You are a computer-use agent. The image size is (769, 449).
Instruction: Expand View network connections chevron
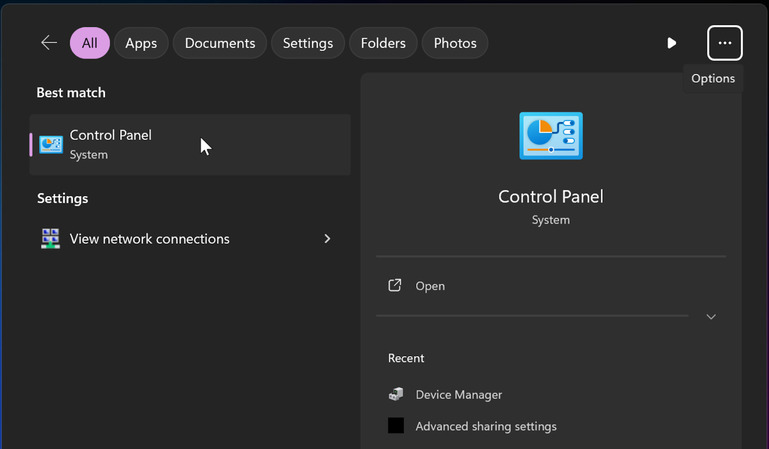pos(327,239)
